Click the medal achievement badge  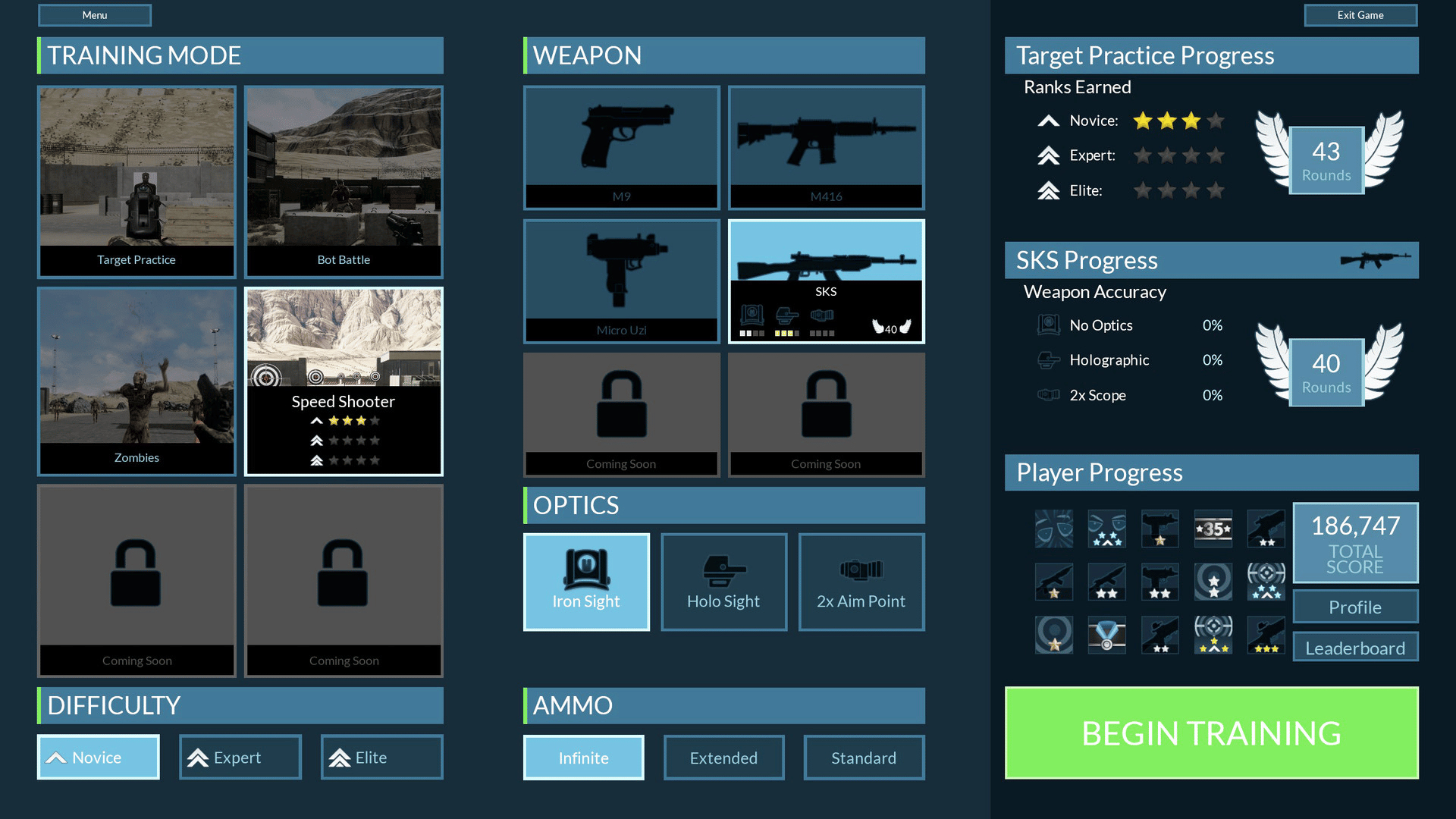point(1106,635)
